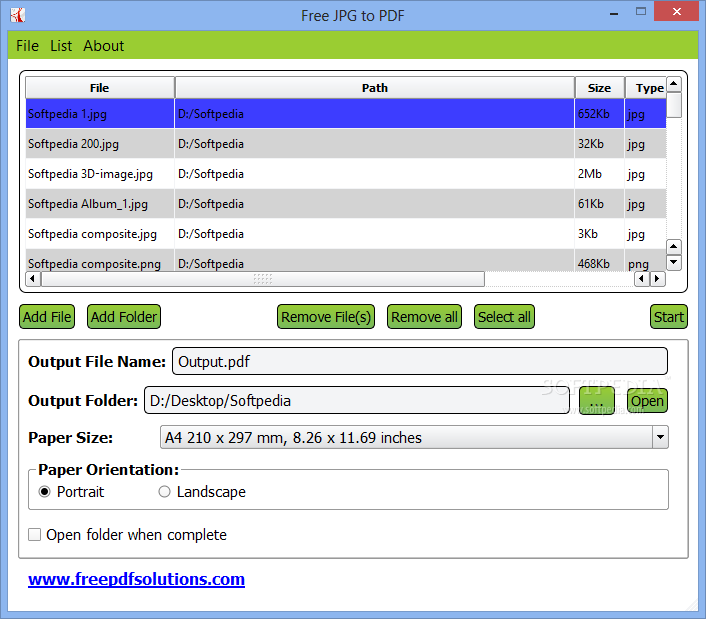Click the 468Kb size cell
This screenshot has height=619, width=706.
pos(599,261)
